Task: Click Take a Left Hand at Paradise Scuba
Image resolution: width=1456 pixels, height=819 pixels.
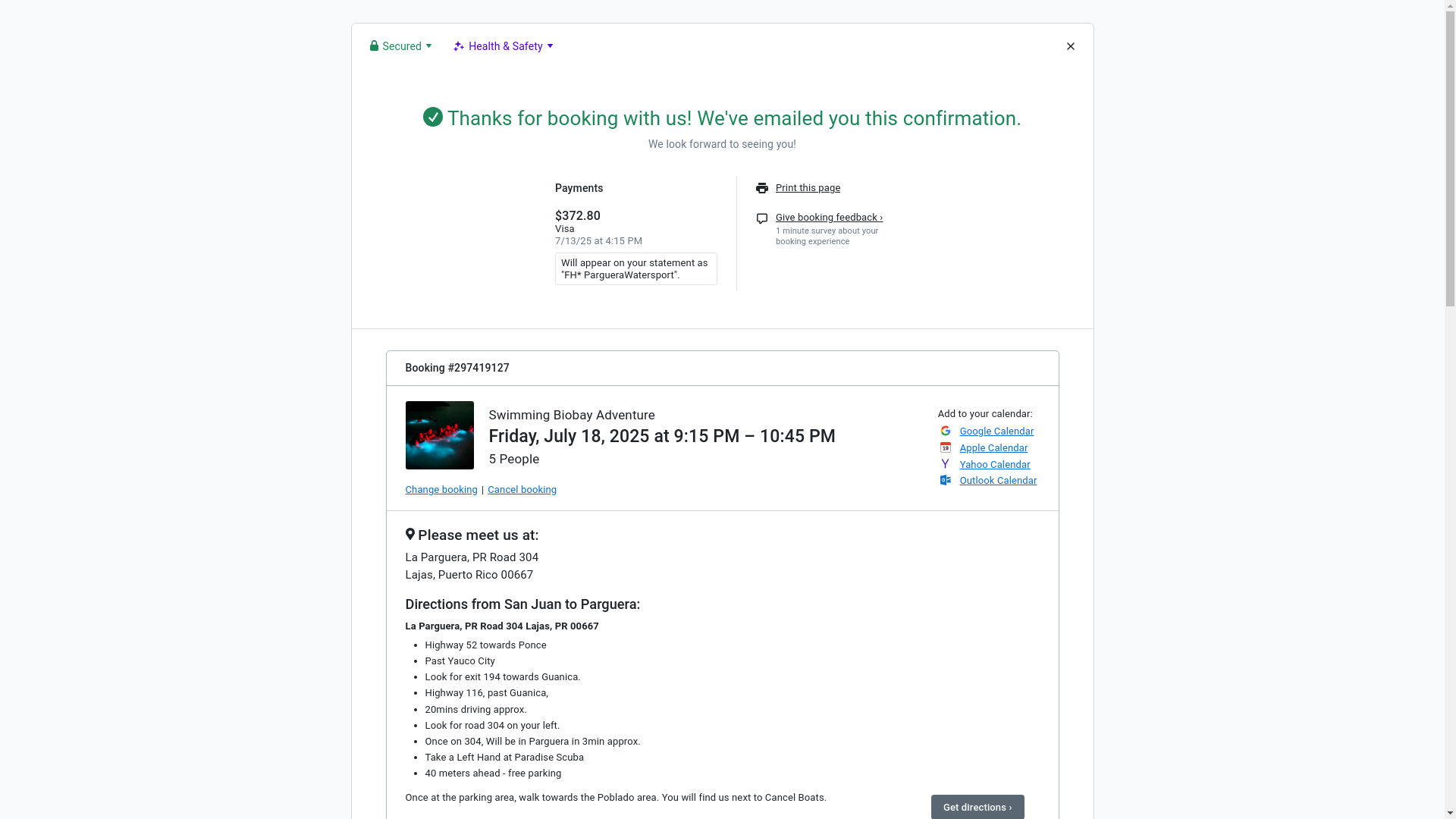Action: [504, 758]
